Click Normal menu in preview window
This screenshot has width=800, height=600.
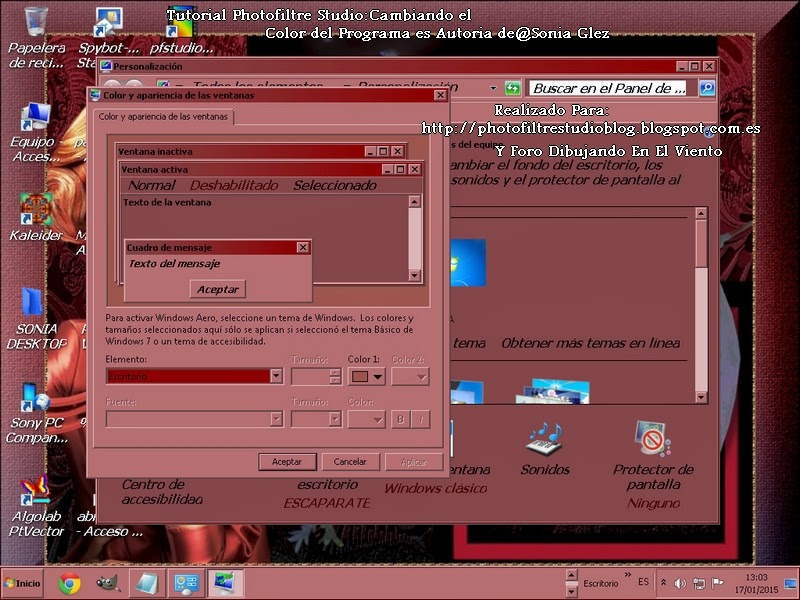click(152, 185)
